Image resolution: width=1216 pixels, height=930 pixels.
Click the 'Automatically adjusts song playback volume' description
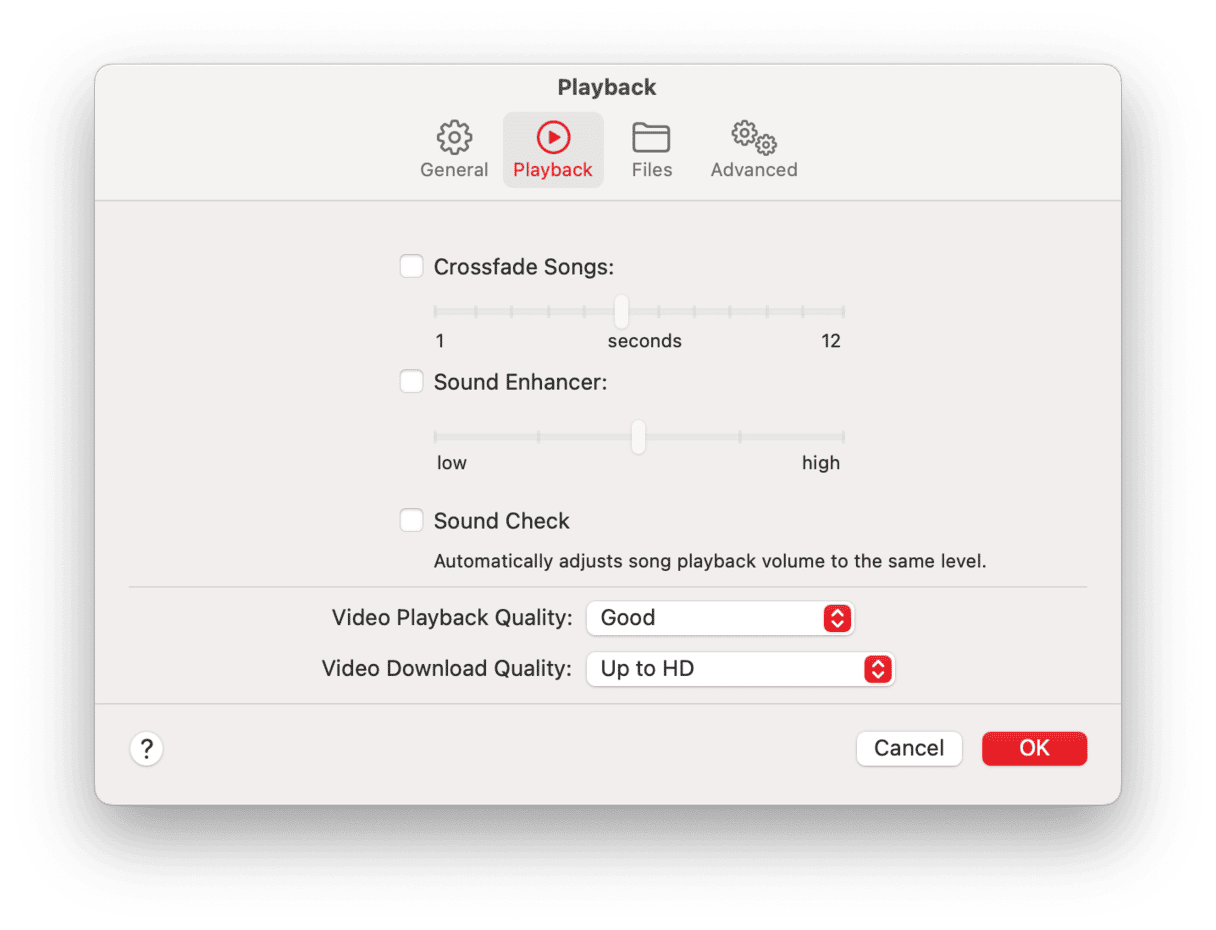(x=710, y=562)
